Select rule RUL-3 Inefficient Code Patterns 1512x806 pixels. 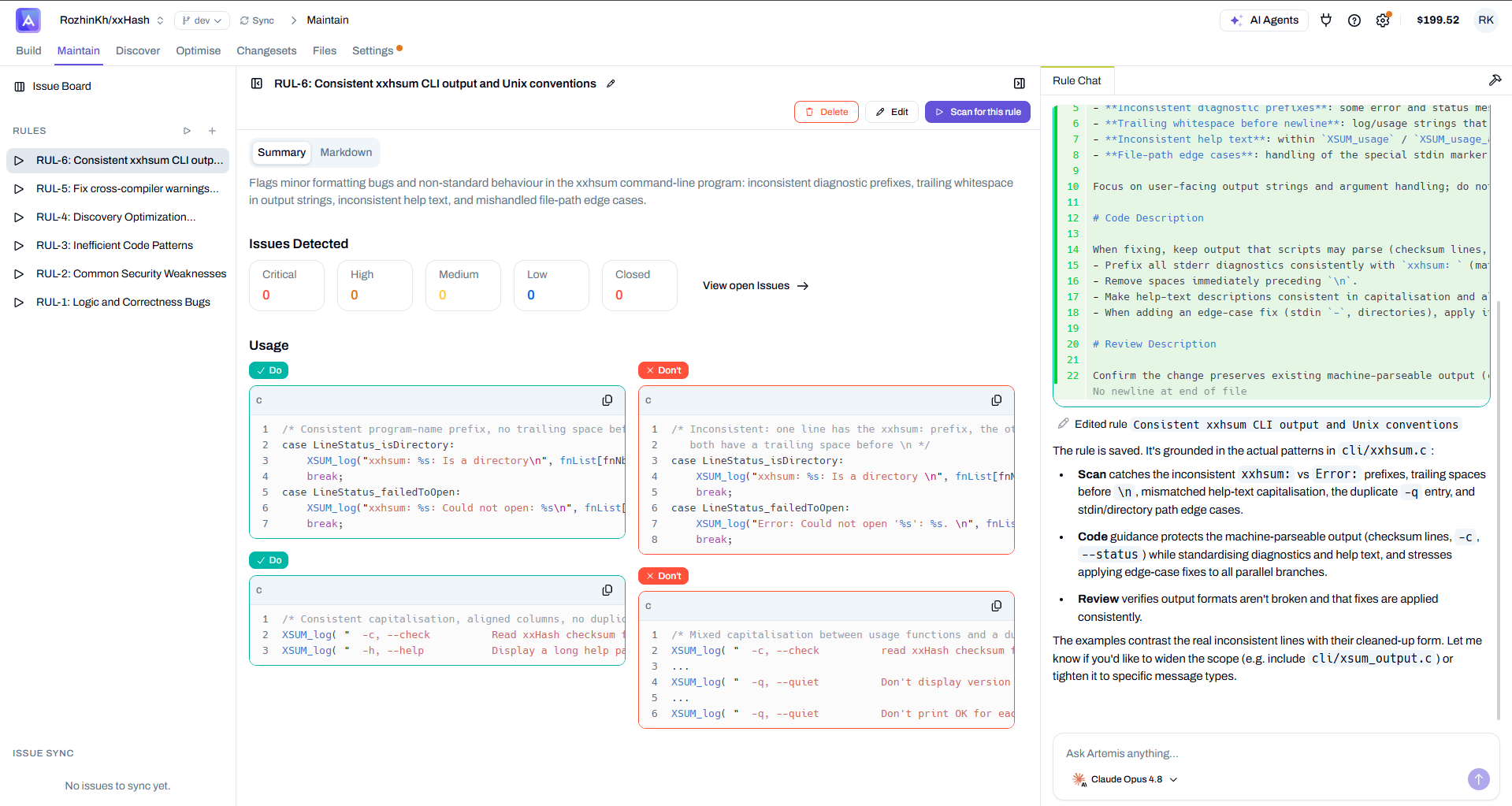coord(118,245)
